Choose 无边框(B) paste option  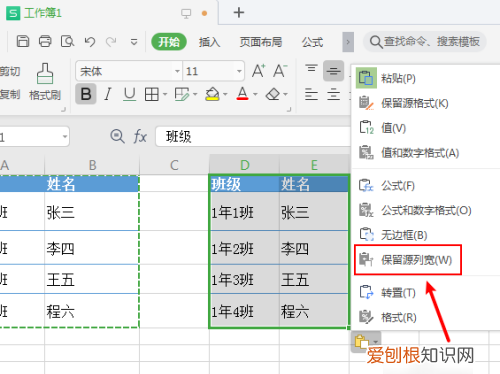coord(426,235)
